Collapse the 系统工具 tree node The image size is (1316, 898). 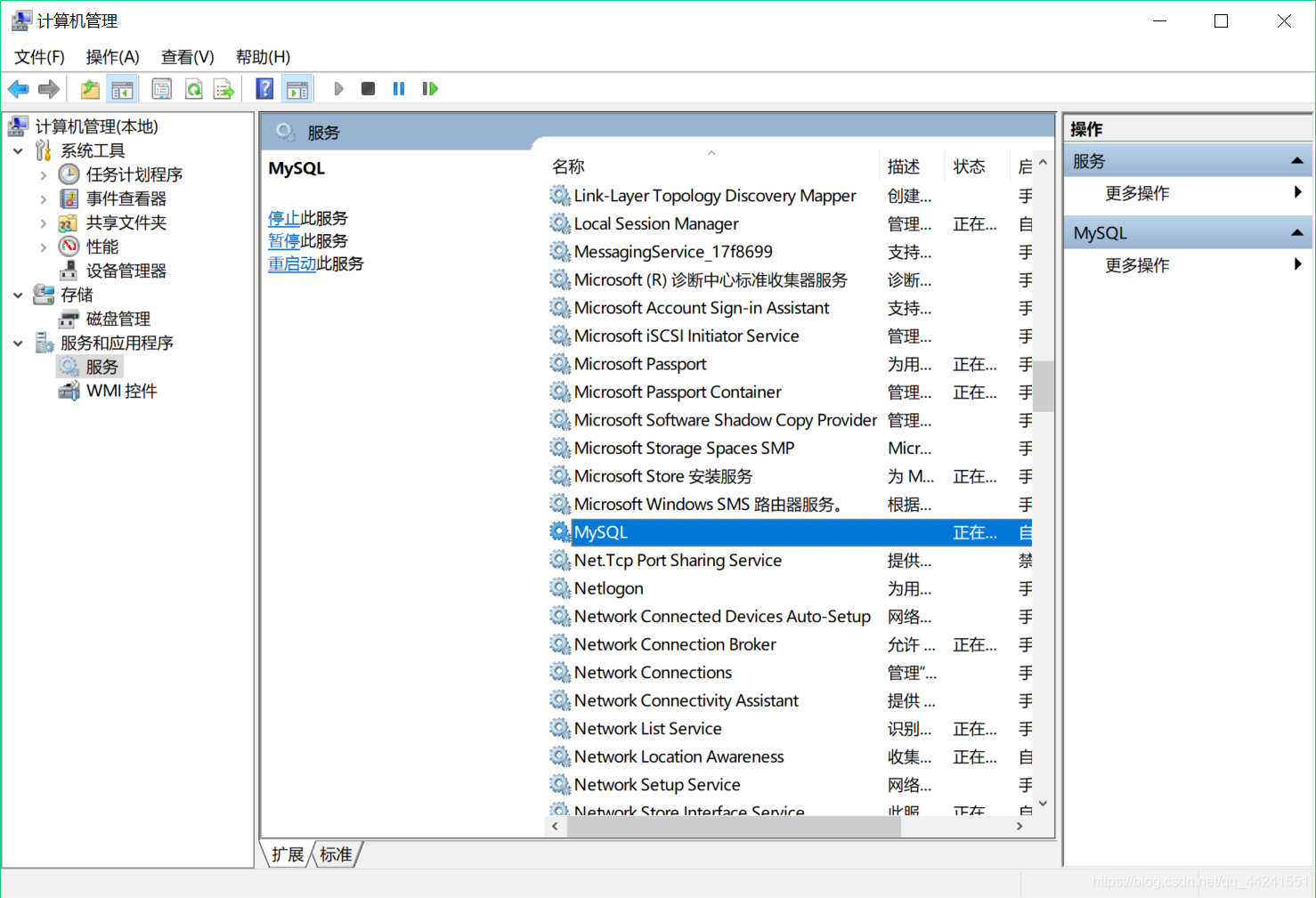pyautogui.click(x=18, y=151)
